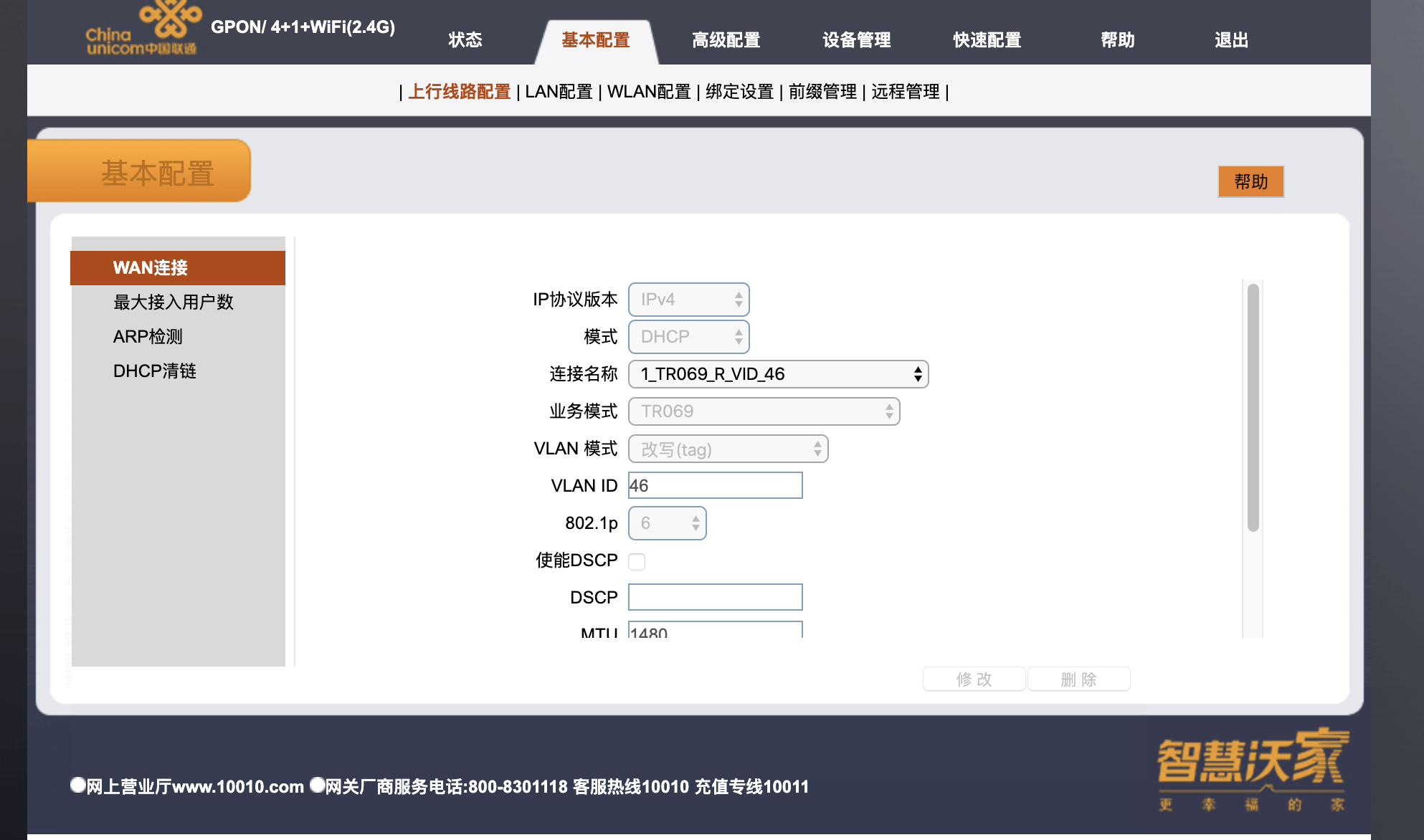This screenshot has width=1424, height=840.
Task: Click the form's vertical scrollbar
Action: coord(1253,408)
